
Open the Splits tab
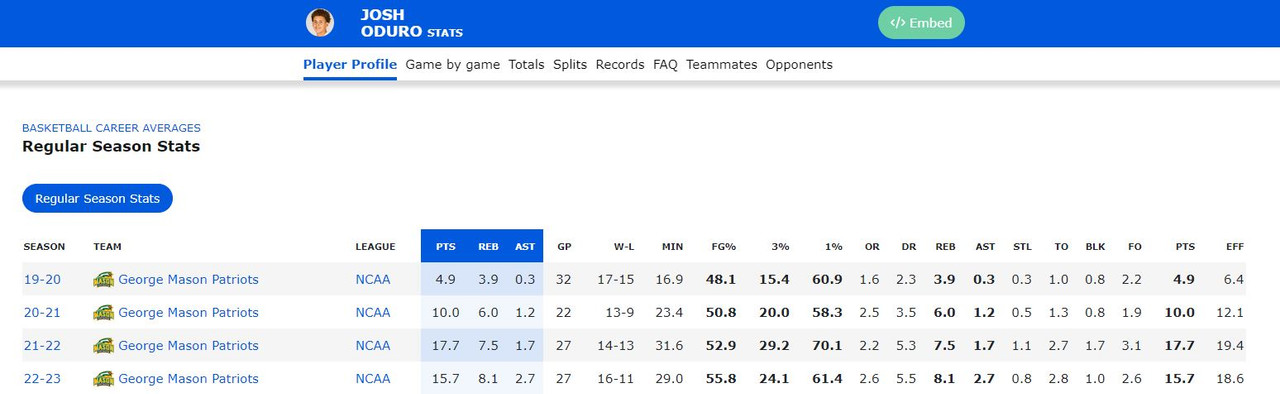pyautogui.click(x=570, y=64)
